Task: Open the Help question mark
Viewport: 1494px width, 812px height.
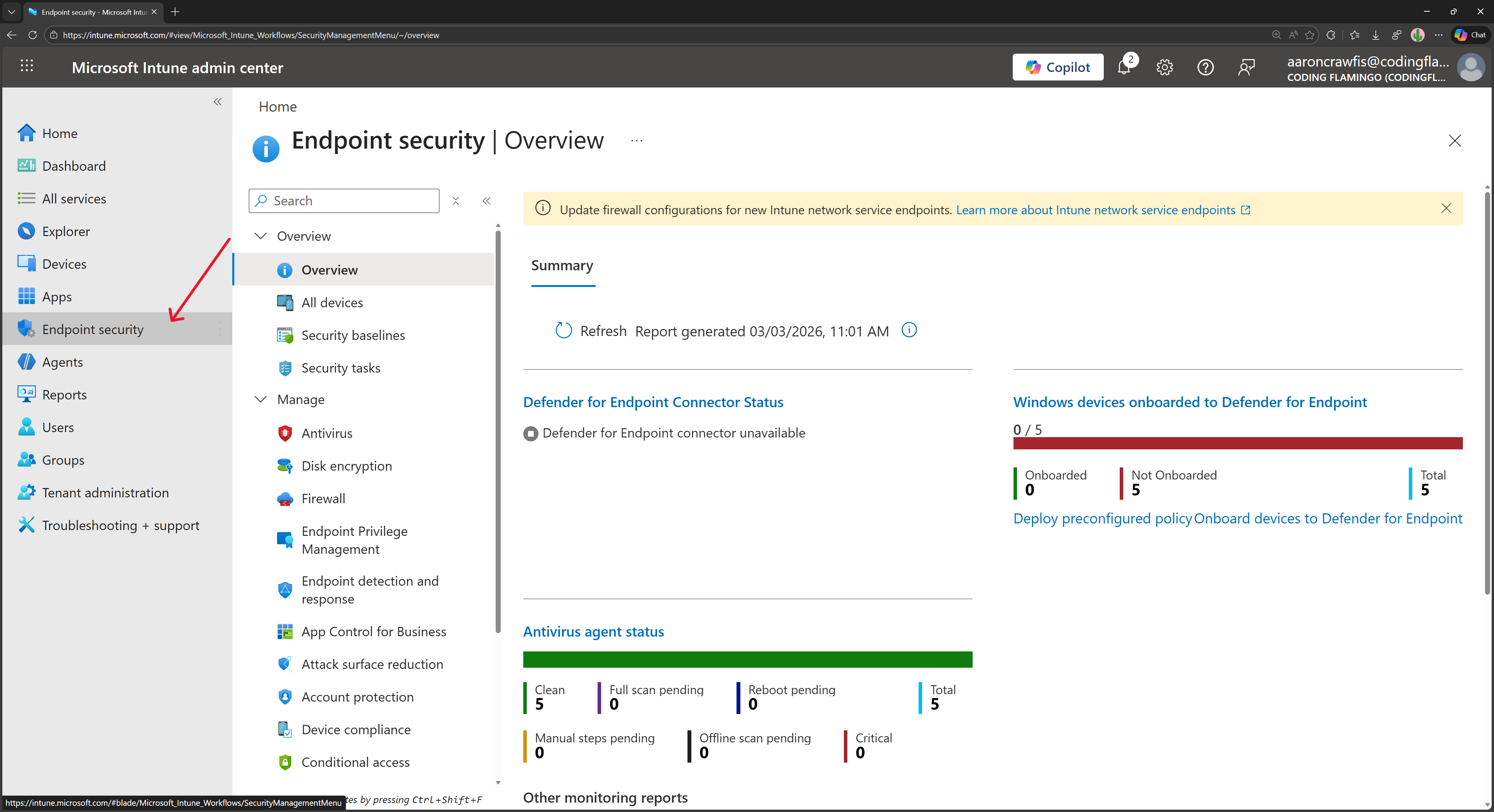Action: (x=1205, y=66)
